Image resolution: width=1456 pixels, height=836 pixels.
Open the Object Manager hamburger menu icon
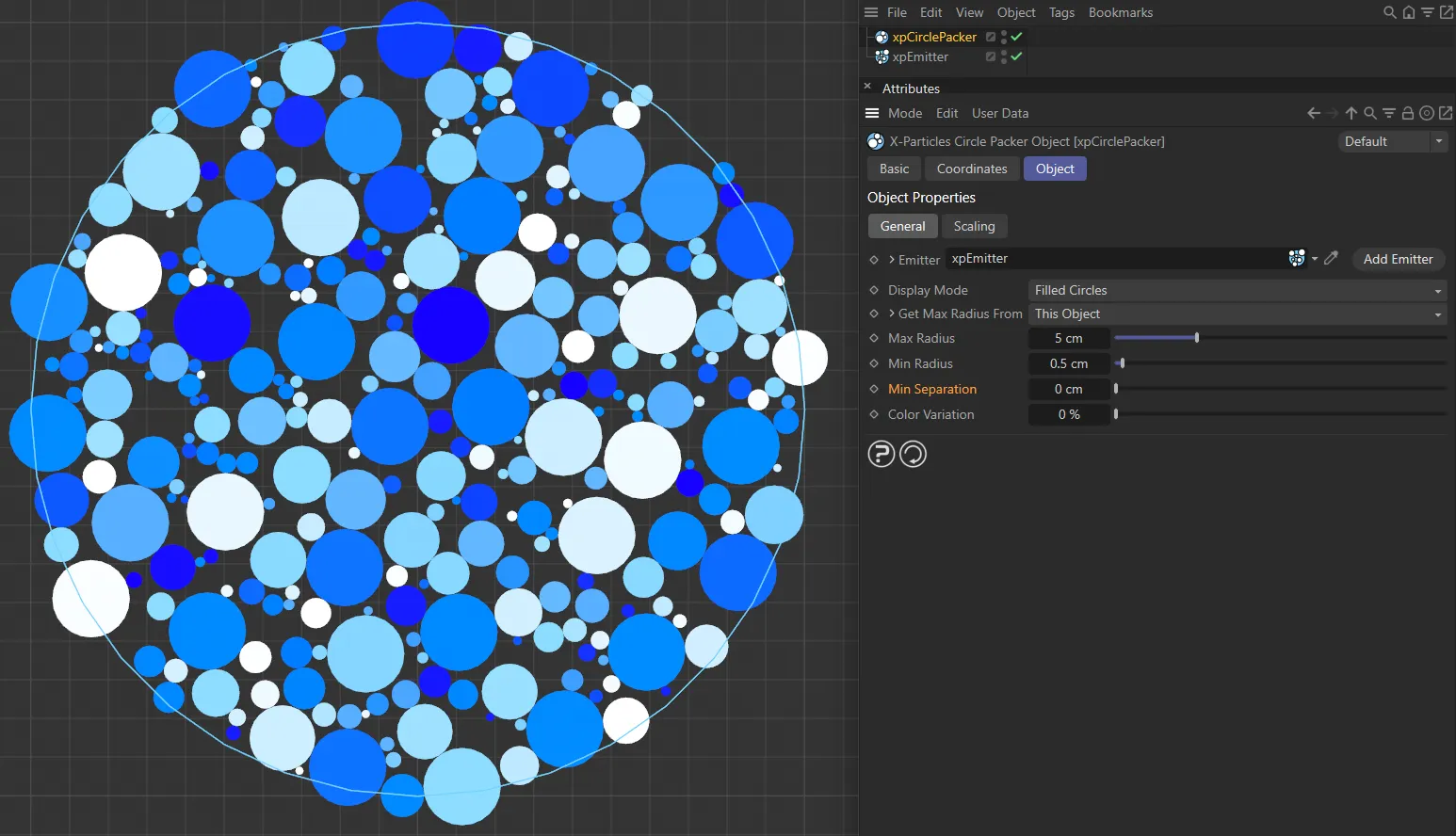click(869, 12)
